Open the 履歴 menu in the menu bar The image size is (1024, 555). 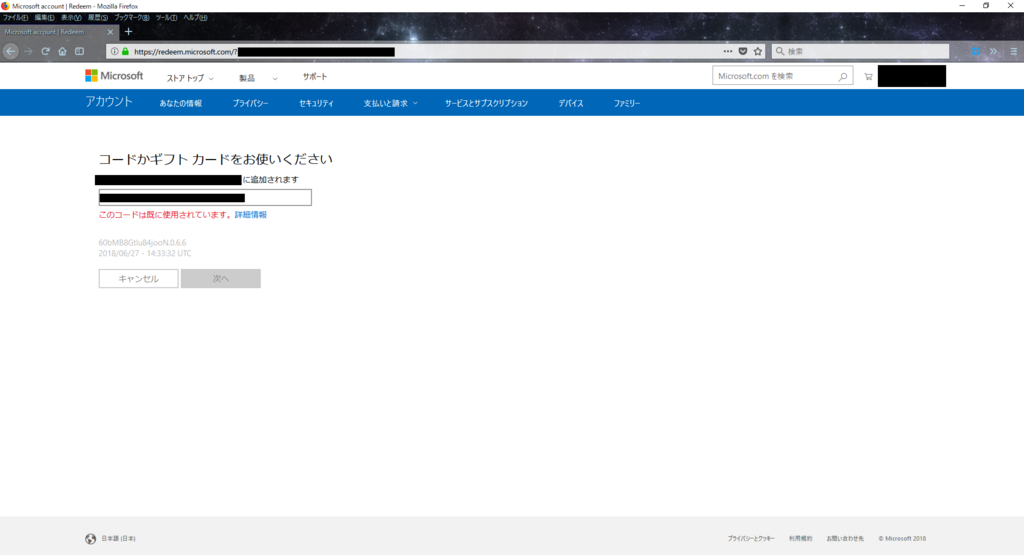98,18
